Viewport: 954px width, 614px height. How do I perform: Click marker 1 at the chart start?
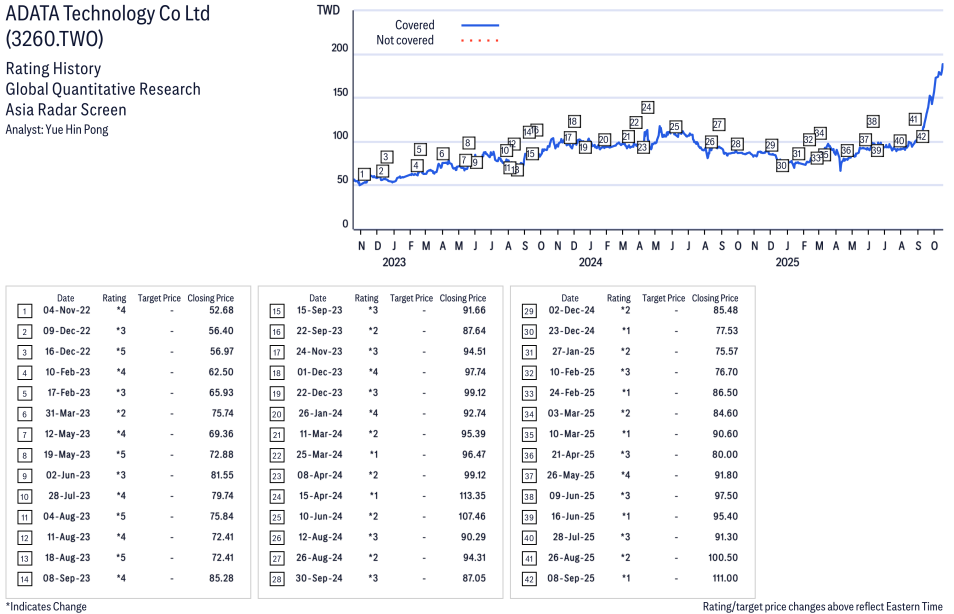[x=362, y=174]
